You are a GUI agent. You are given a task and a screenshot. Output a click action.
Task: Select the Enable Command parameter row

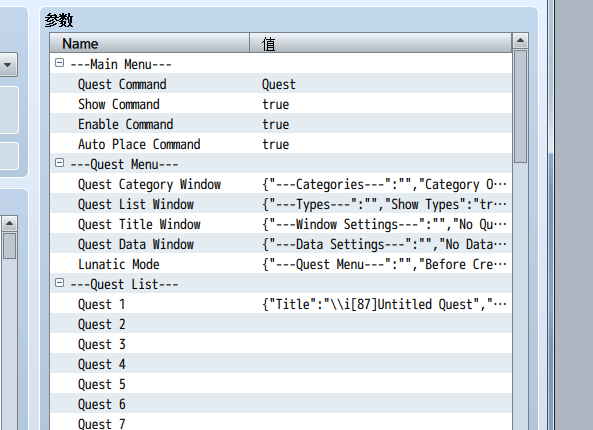coord(281,123)
